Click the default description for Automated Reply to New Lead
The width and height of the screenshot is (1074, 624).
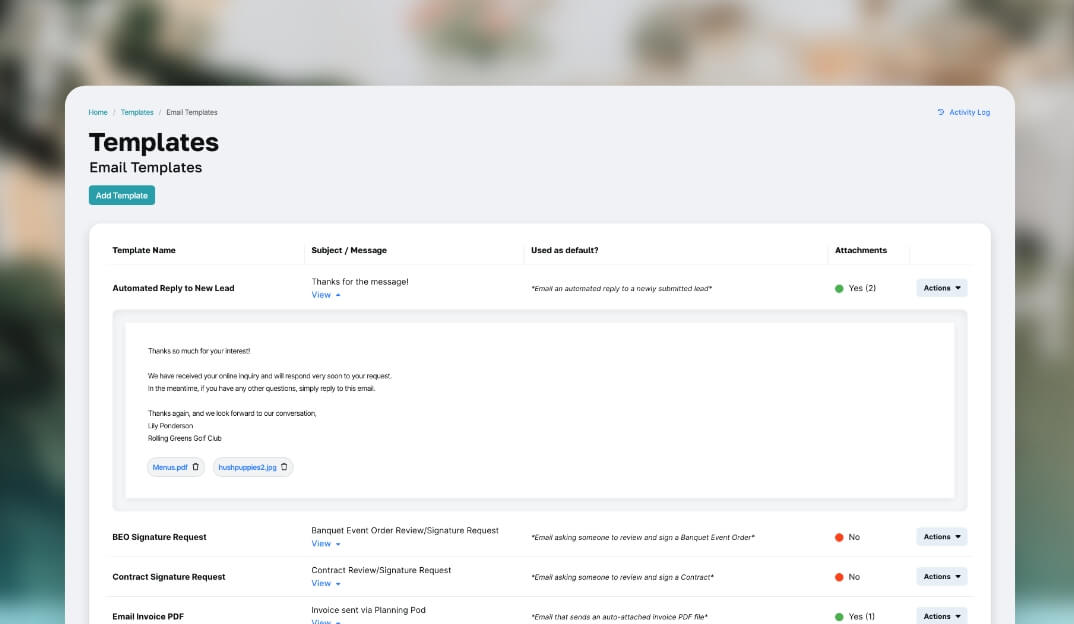tap(621, 288)
